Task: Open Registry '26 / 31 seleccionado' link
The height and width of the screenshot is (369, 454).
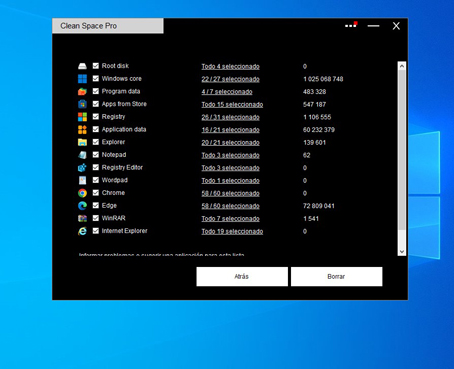Action: click(x=230, y=117)
